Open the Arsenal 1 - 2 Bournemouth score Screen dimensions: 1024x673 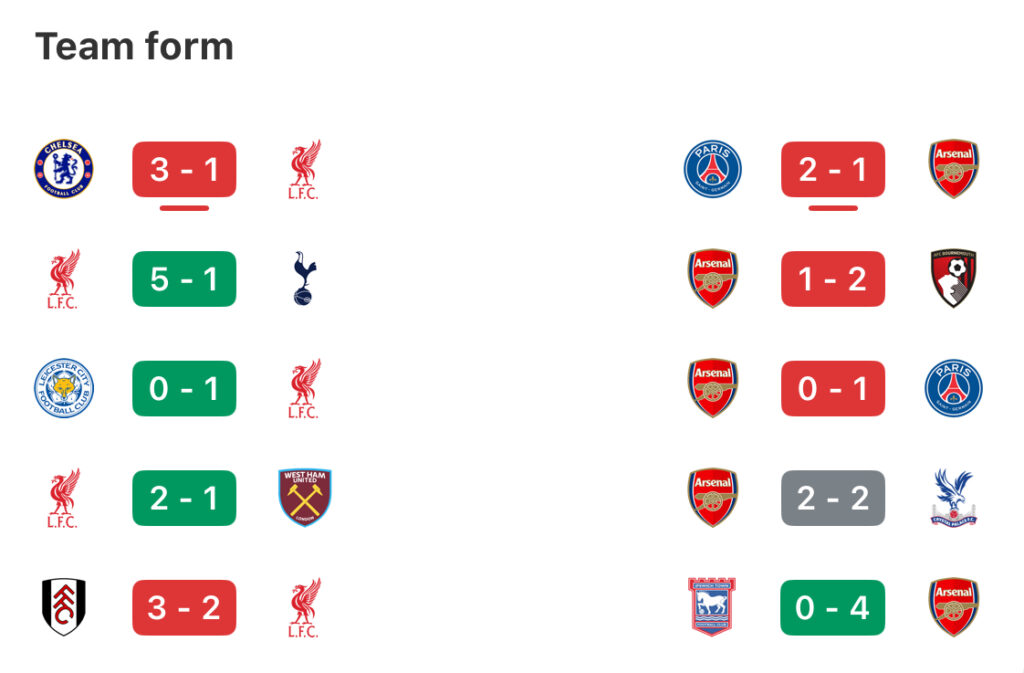point(833,279)
